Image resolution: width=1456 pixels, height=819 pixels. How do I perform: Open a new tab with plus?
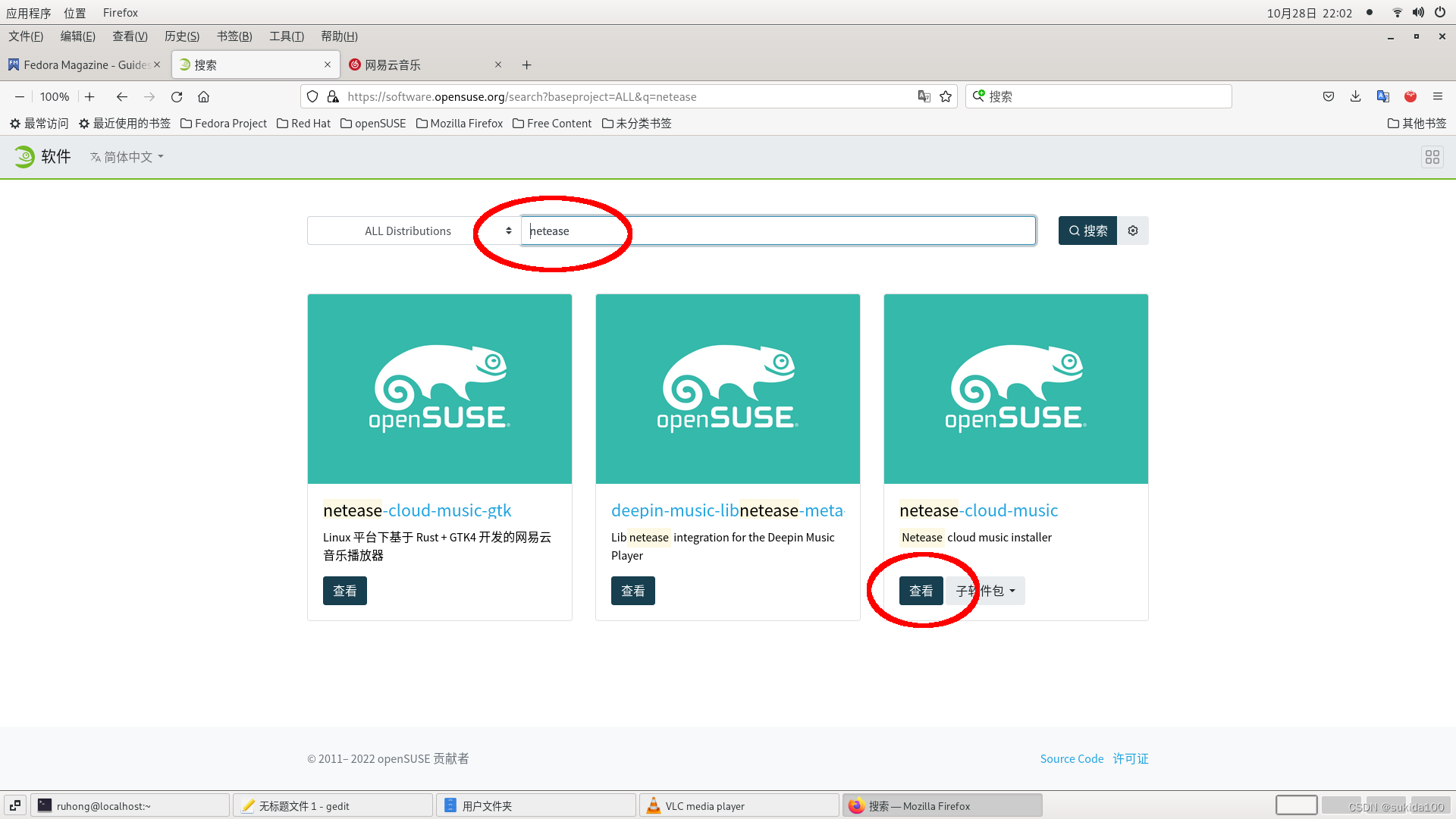[x=526, y=65]
